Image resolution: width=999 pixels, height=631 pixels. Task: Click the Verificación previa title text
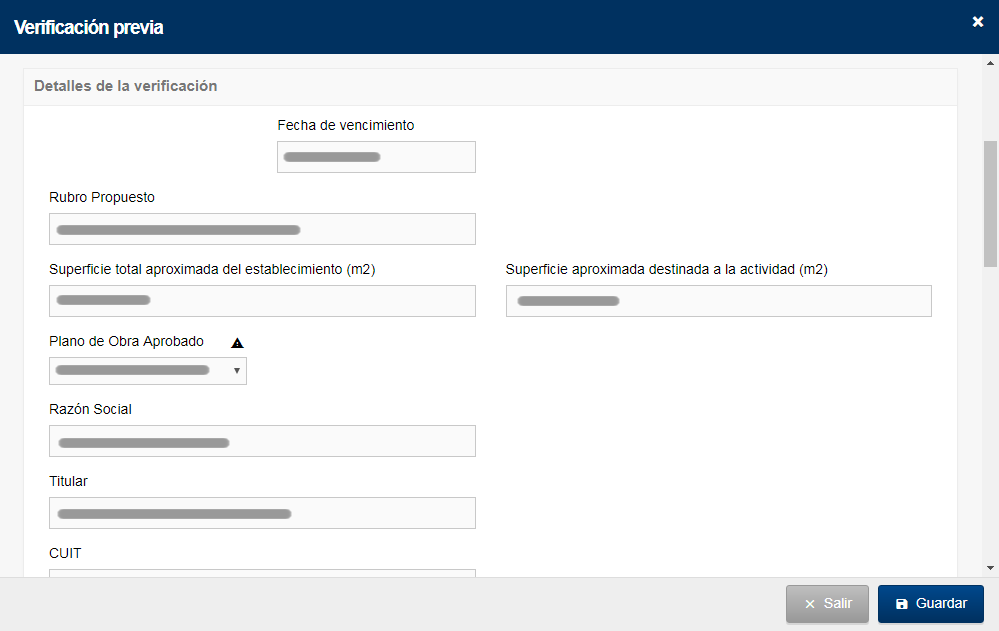[x=89, y=27]
